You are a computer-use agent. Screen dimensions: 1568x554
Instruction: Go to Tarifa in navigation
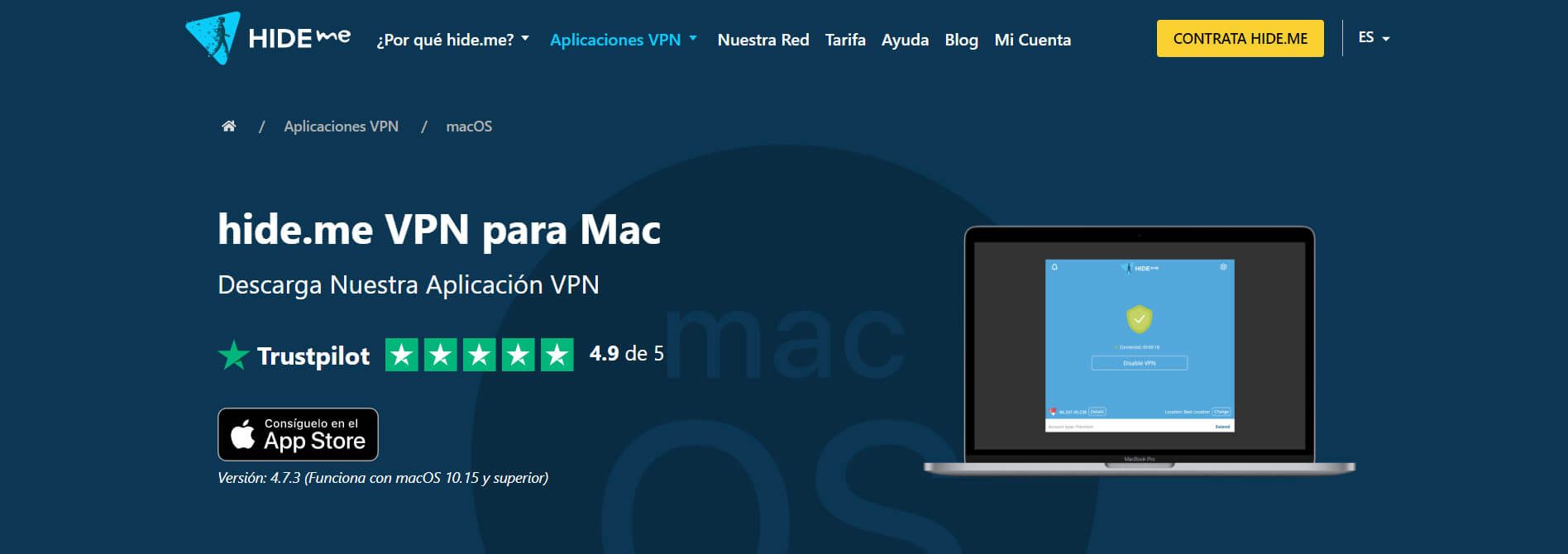845,40
